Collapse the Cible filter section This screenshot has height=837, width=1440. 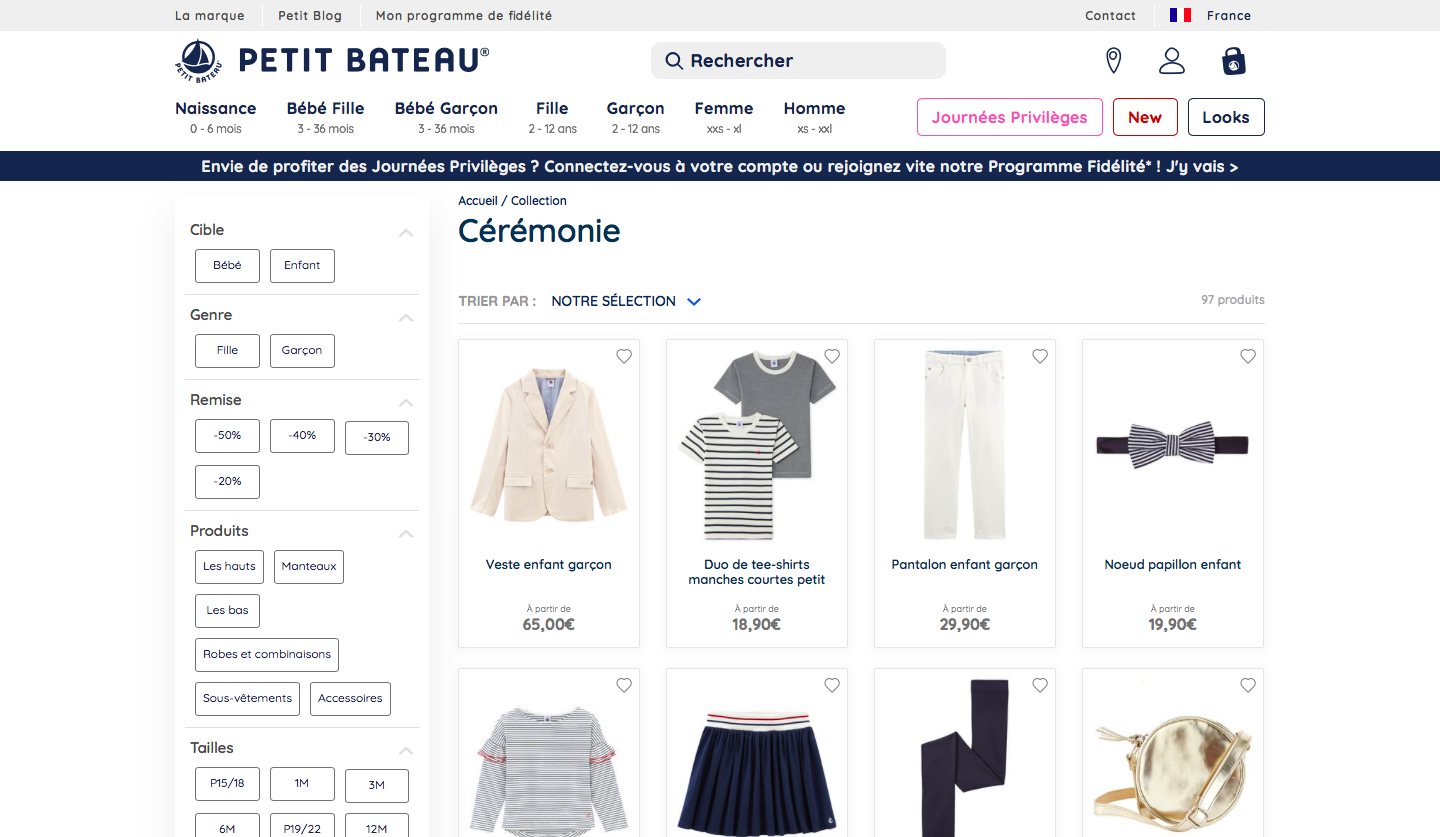coord(406,232)
